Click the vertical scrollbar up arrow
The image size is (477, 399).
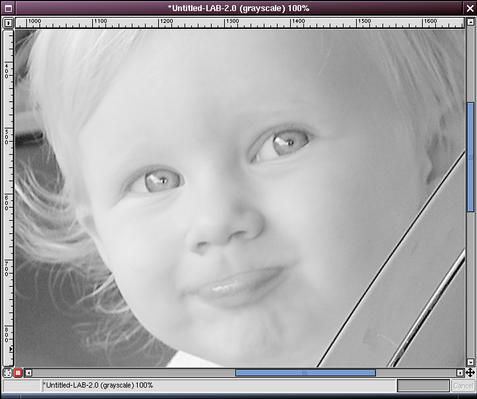[470, 22]
